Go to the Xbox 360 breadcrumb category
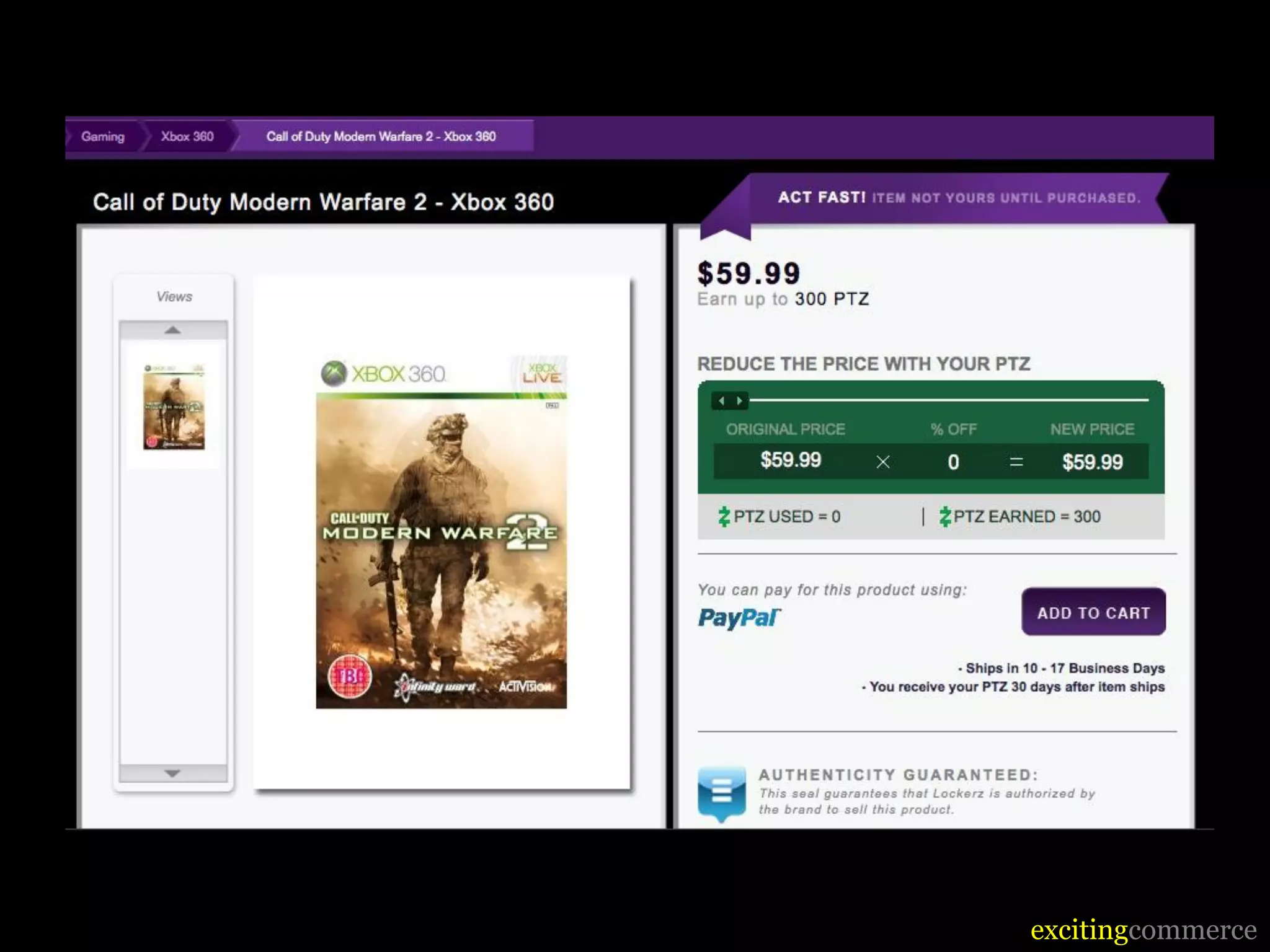Image resolution: width=1270 pixels, height=952 pixels. coord(187,136)
